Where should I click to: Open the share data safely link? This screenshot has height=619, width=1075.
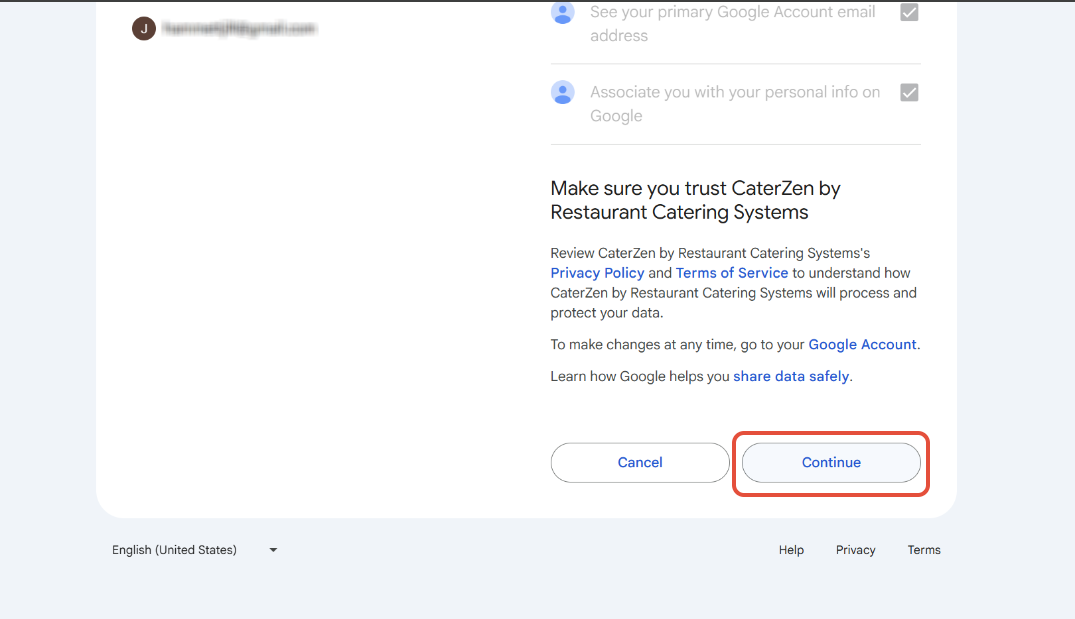790,376
